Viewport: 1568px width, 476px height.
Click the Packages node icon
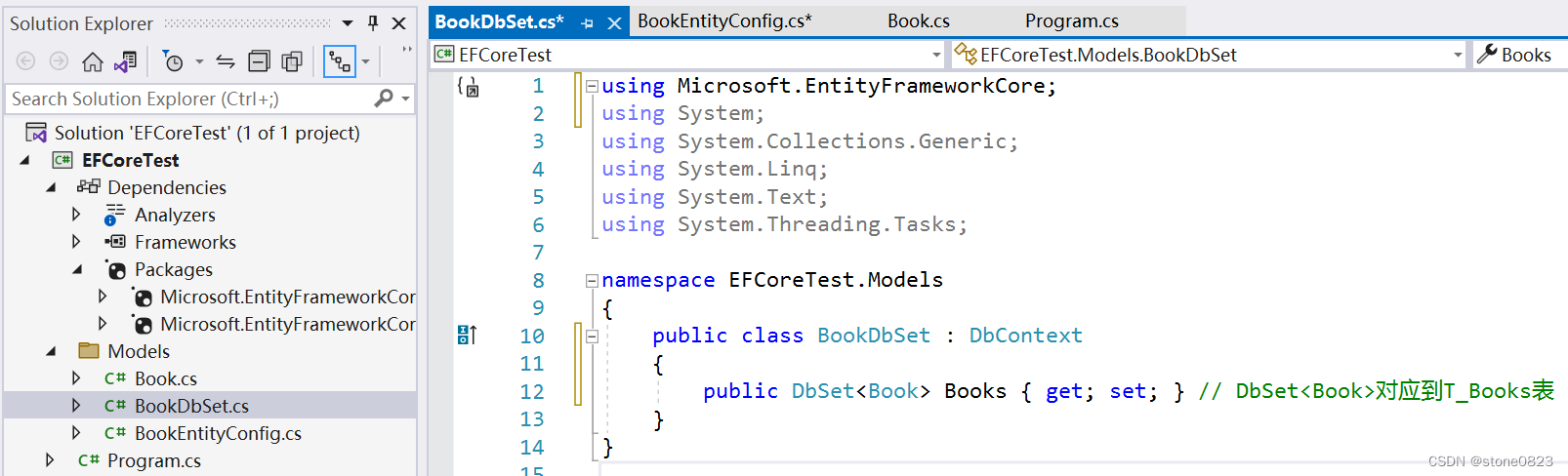pyautogui.click(x=115, y=269)
